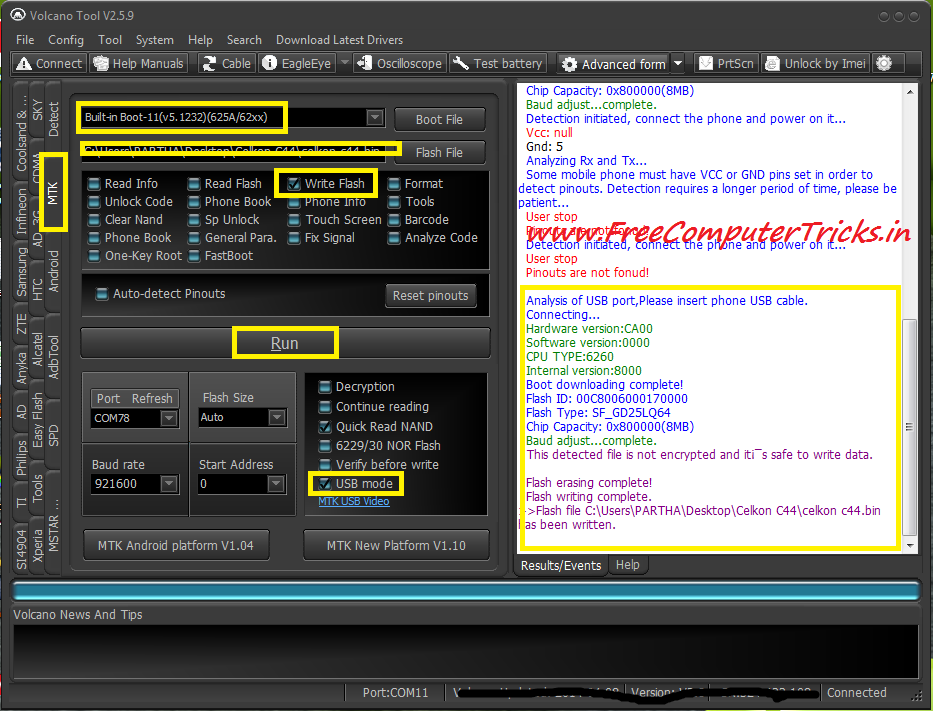Viewport: 933px width, 711px height.
Task: Open the Tool menu
Action: (110, 40)
